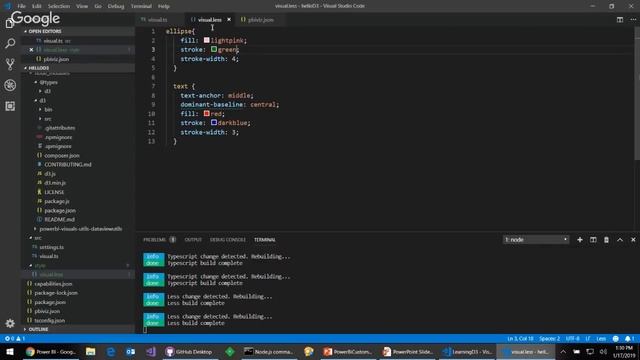Open Outlook from the taskbar
The width and height of the screenshot is (640, 360).
pos(131,351)
